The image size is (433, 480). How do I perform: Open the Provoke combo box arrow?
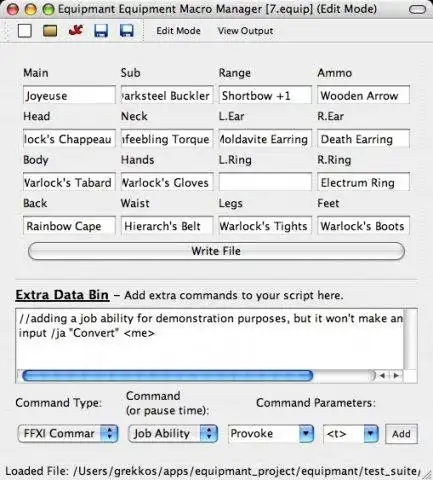pyautogui.click(x=306, y=433)
